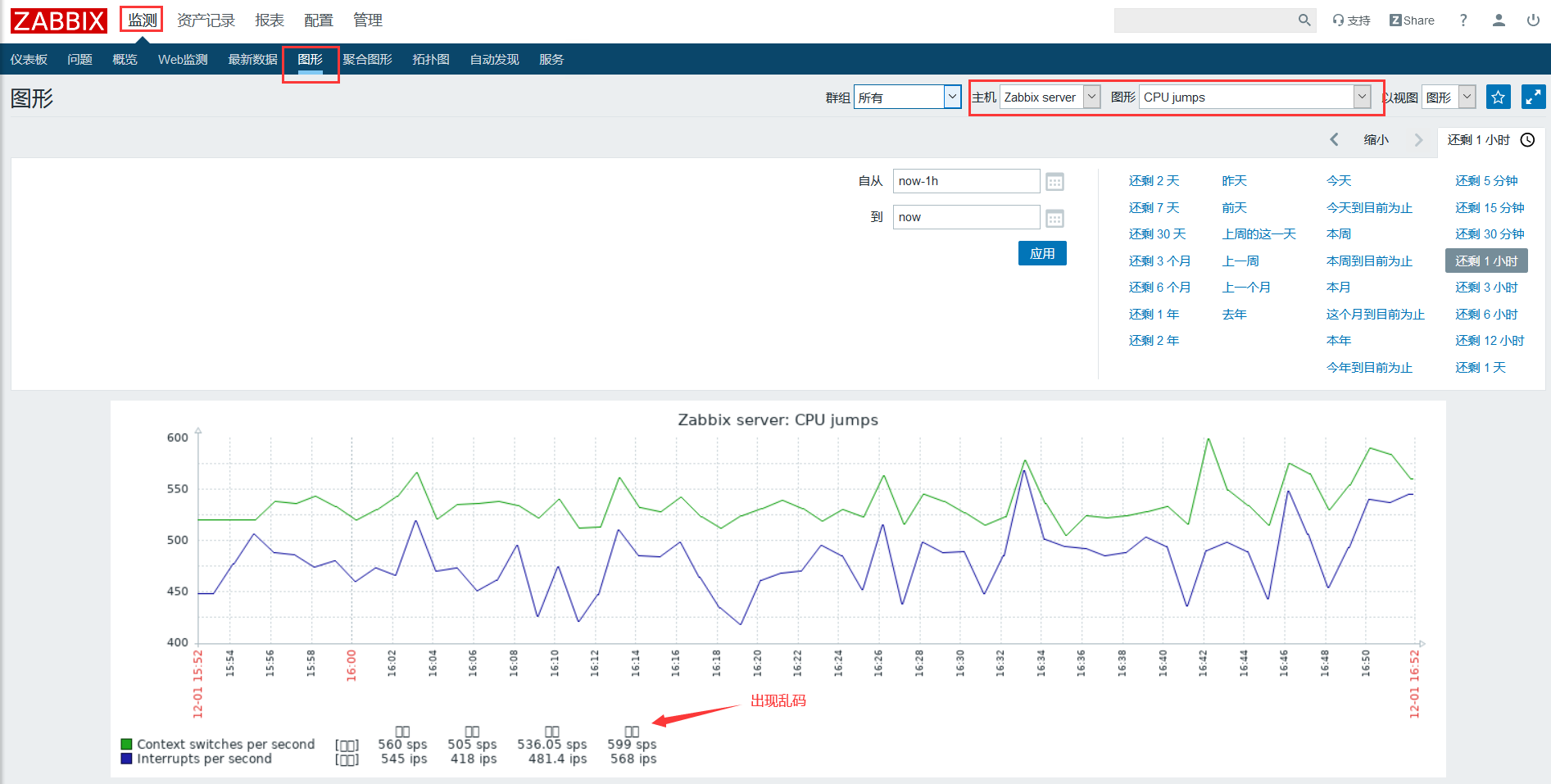Select 还剩 1 天 time range
Image resolution: width=1551 pixels, height=784 pixels.
click(1481, 368)
